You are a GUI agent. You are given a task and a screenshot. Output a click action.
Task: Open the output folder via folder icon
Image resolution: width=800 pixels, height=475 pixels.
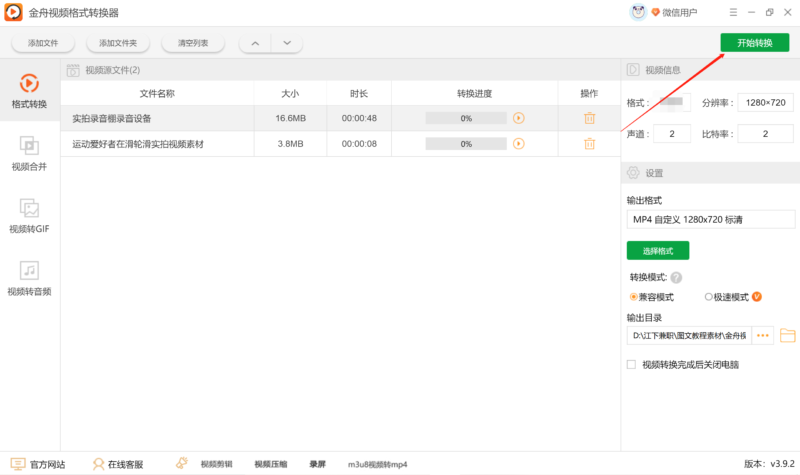787,335
